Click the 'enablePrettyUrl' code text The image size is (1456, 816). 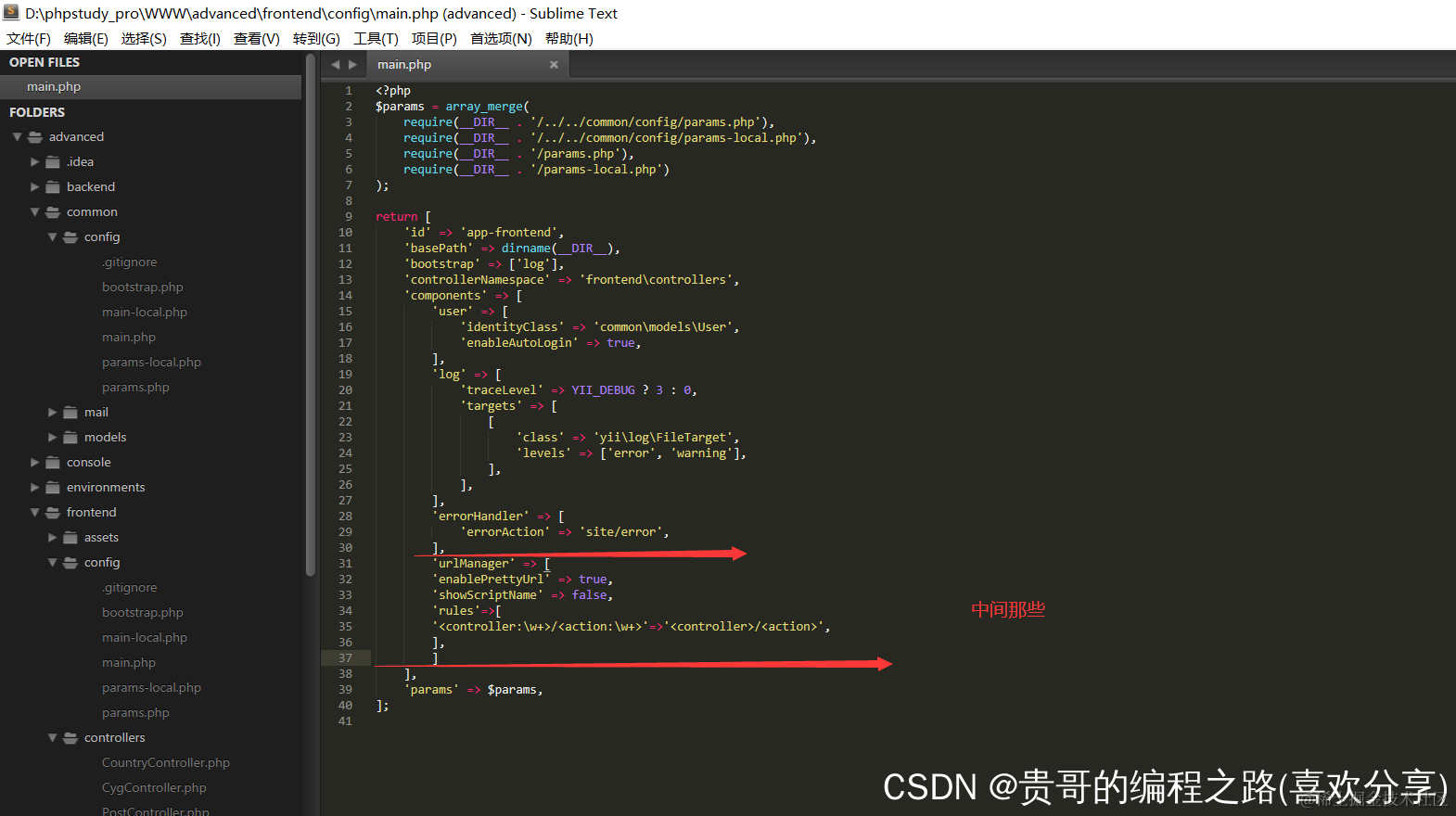click(x=491, y=580)
